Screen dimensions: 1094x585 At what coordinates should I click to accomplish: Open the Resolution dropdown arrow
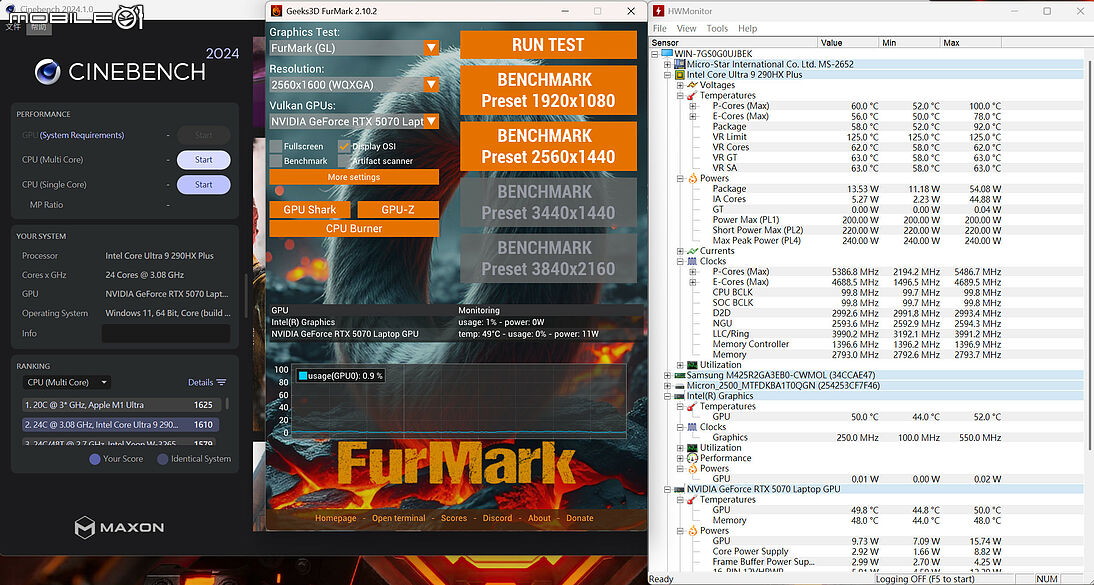point(432,85)
